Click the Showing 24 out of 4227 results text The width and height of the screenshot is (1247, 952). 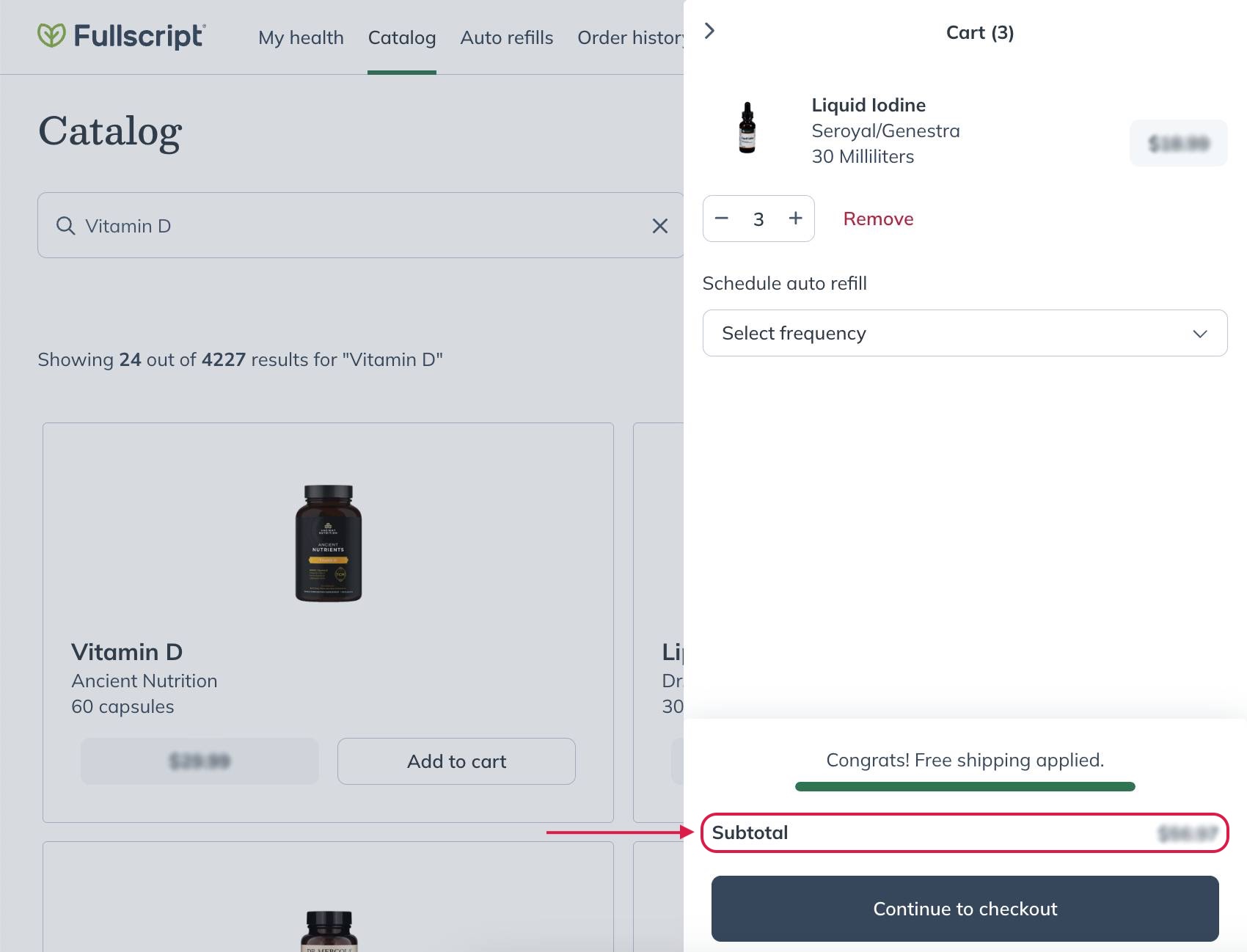[x=240, y=359]
